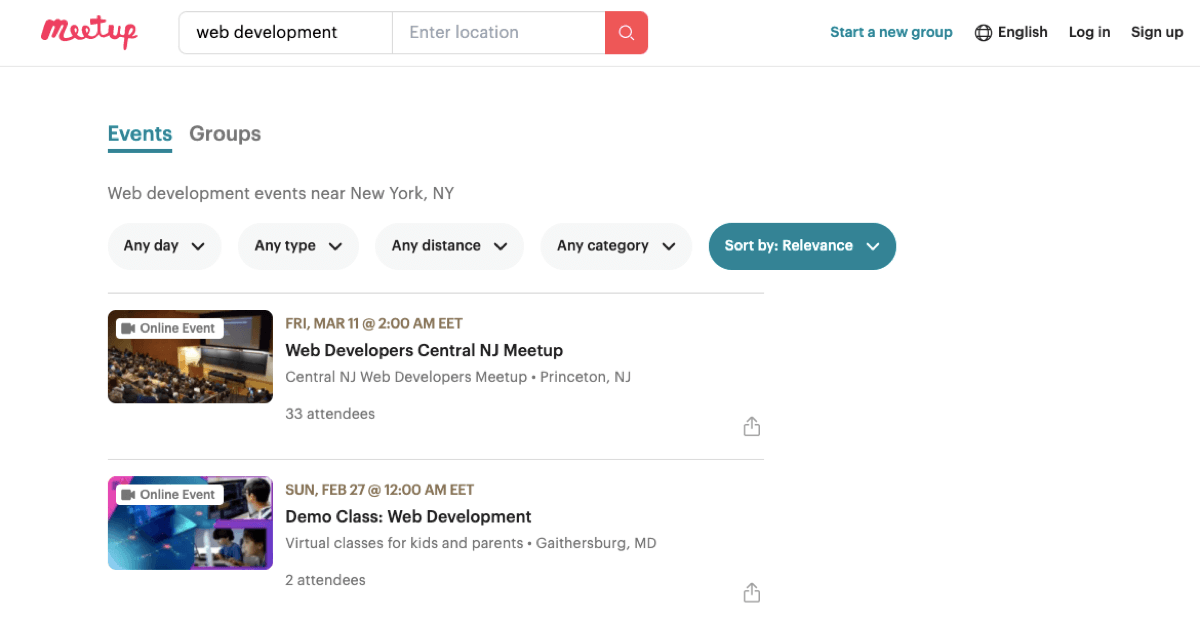
Task: Click the Central NJ Meetup event thumbnail
Action: [x=190, y=357]
